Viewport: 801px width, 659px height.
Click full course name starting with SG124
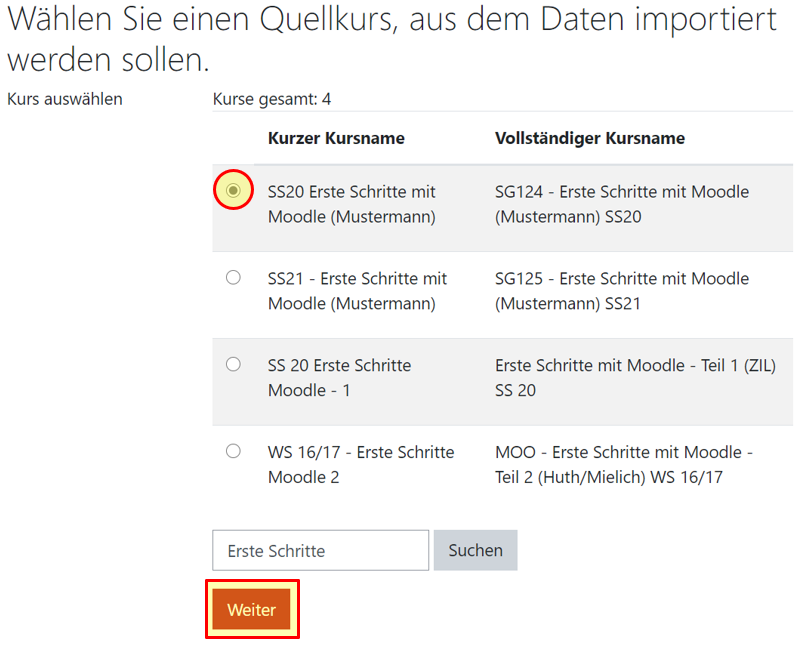click(x=622, y=204)
